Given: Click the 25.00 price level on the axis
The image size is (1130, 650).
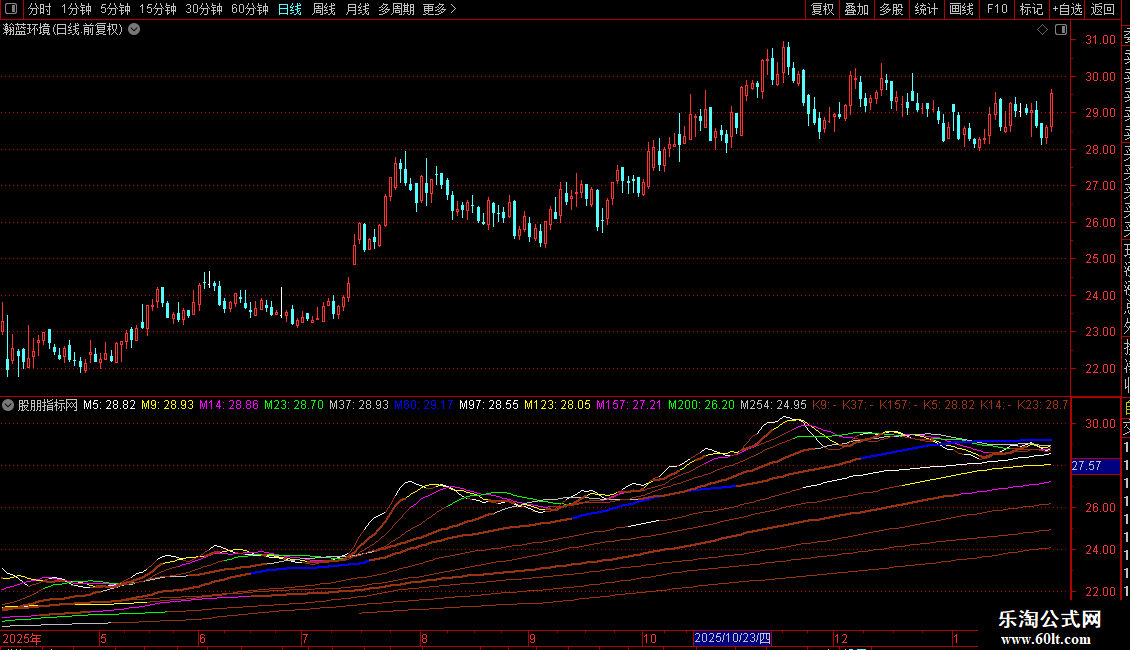Looking at the screenshot, I should point(1100,259).
